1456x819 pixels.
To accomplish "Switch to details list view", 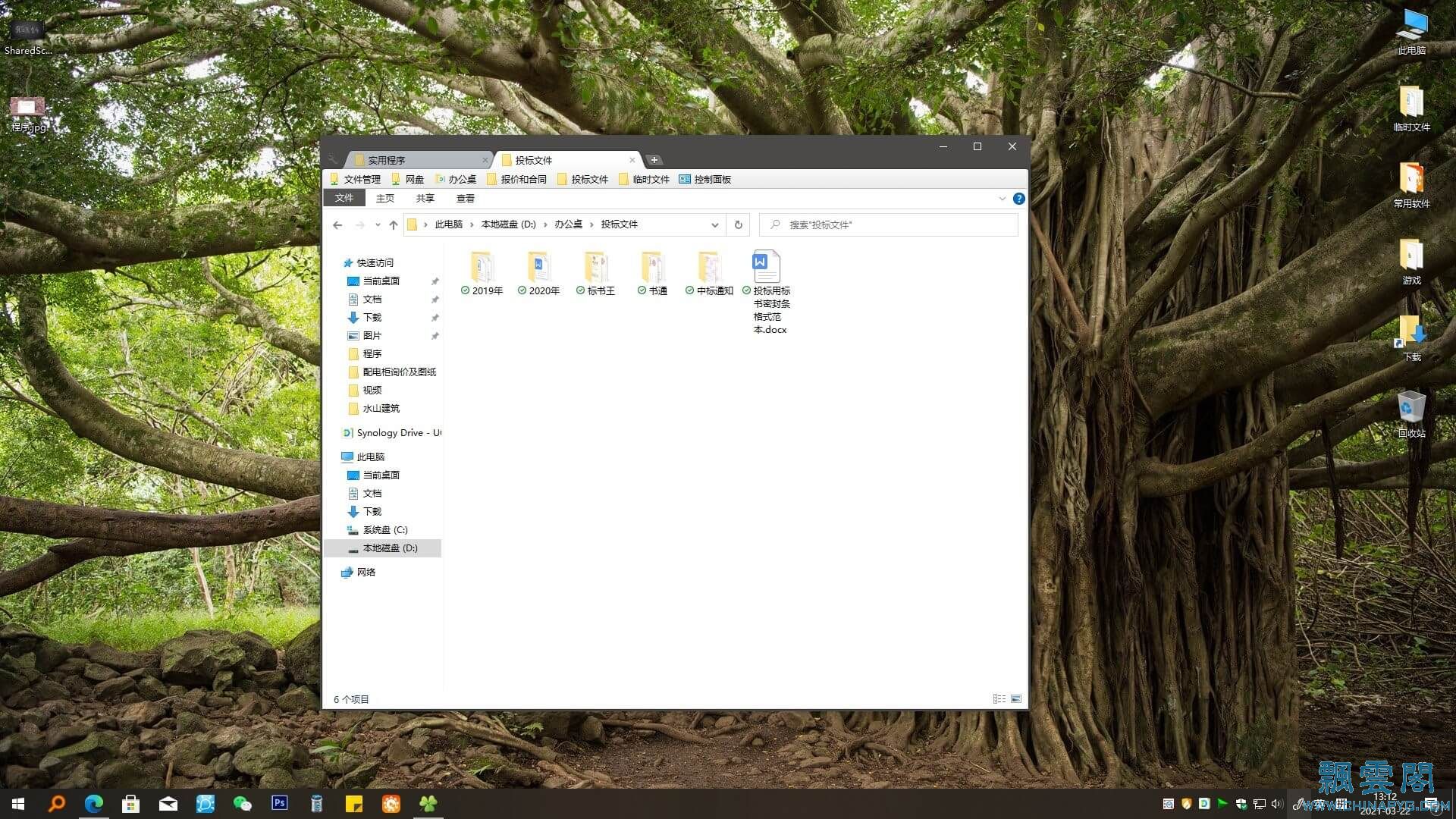I will coord(999,699).
